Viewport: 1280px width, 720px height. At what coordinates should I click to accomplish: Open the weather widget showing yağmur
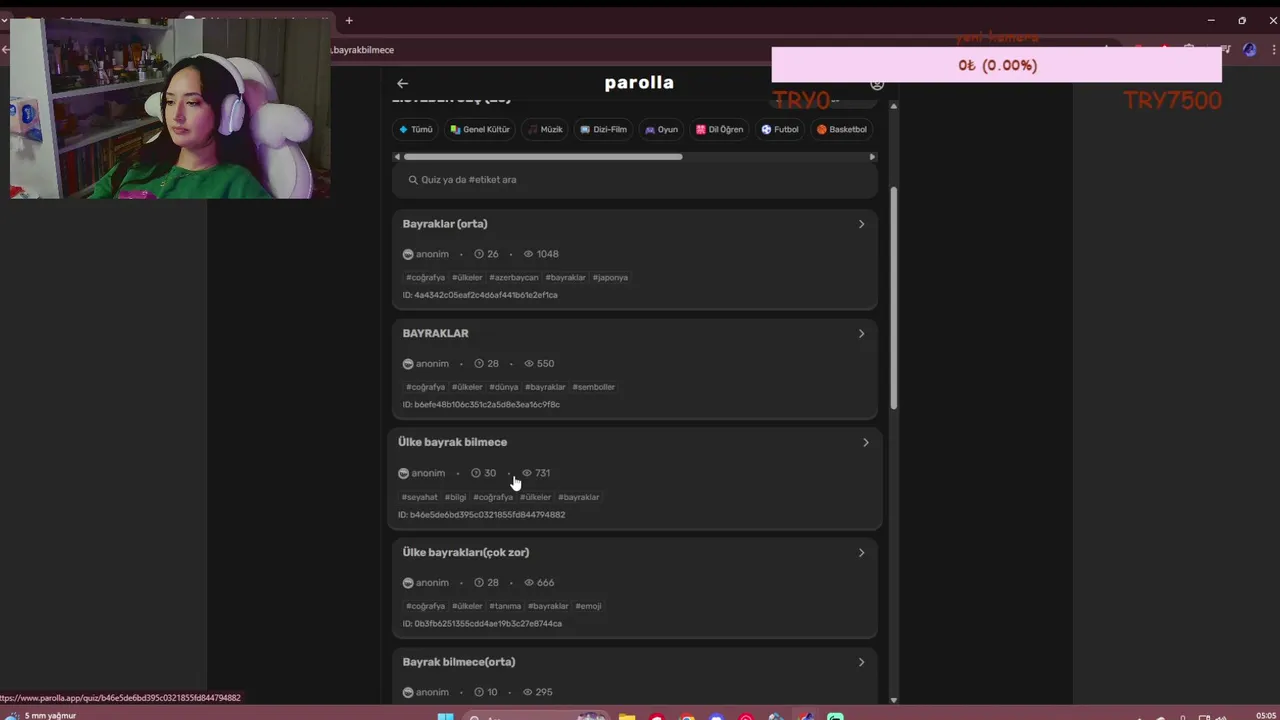pyautogui.click(x=42, y=715)
